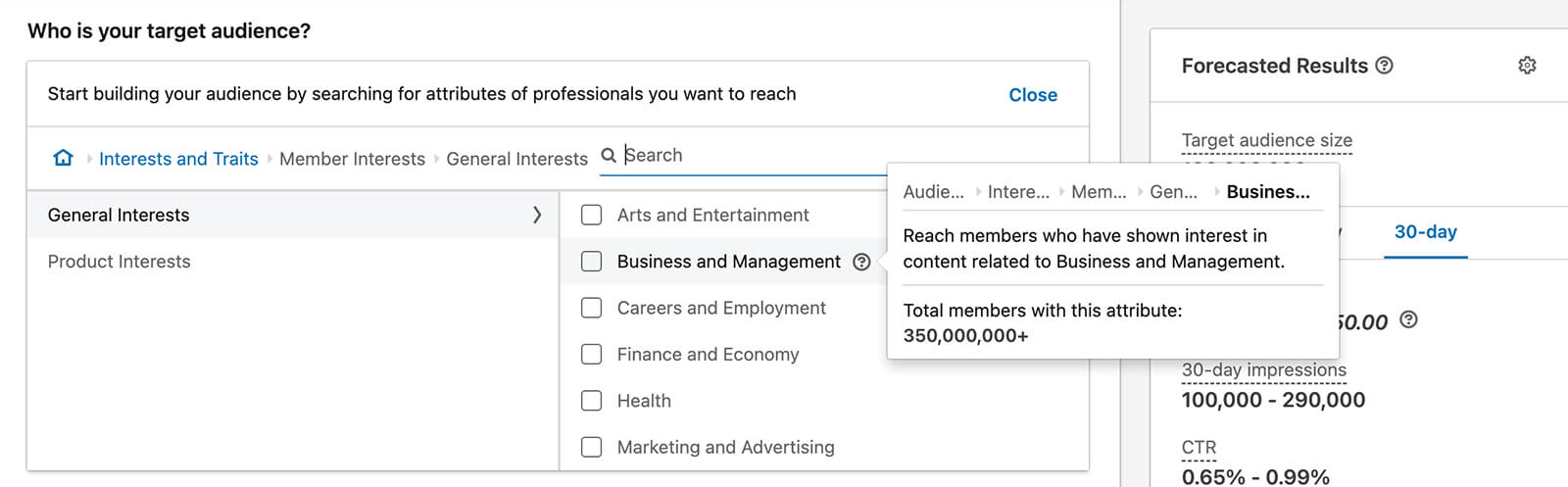Switch to the 30-day tab

click(1426, 232)
